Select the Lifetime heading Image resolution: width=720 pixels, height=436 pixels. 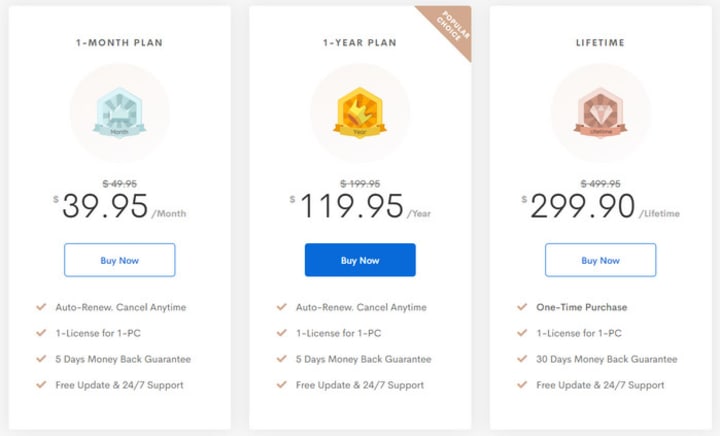point(600,43)
